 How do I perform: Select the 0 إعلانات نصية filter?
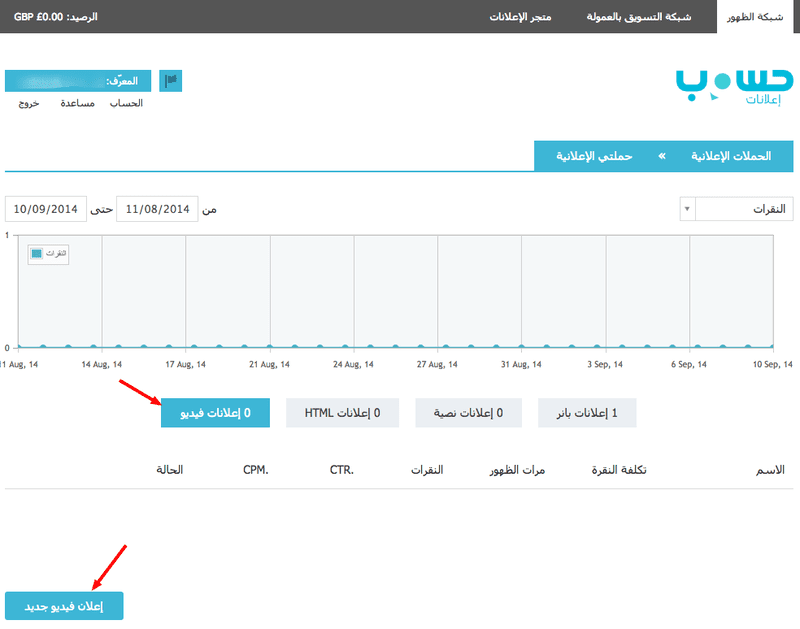(468, 413)
